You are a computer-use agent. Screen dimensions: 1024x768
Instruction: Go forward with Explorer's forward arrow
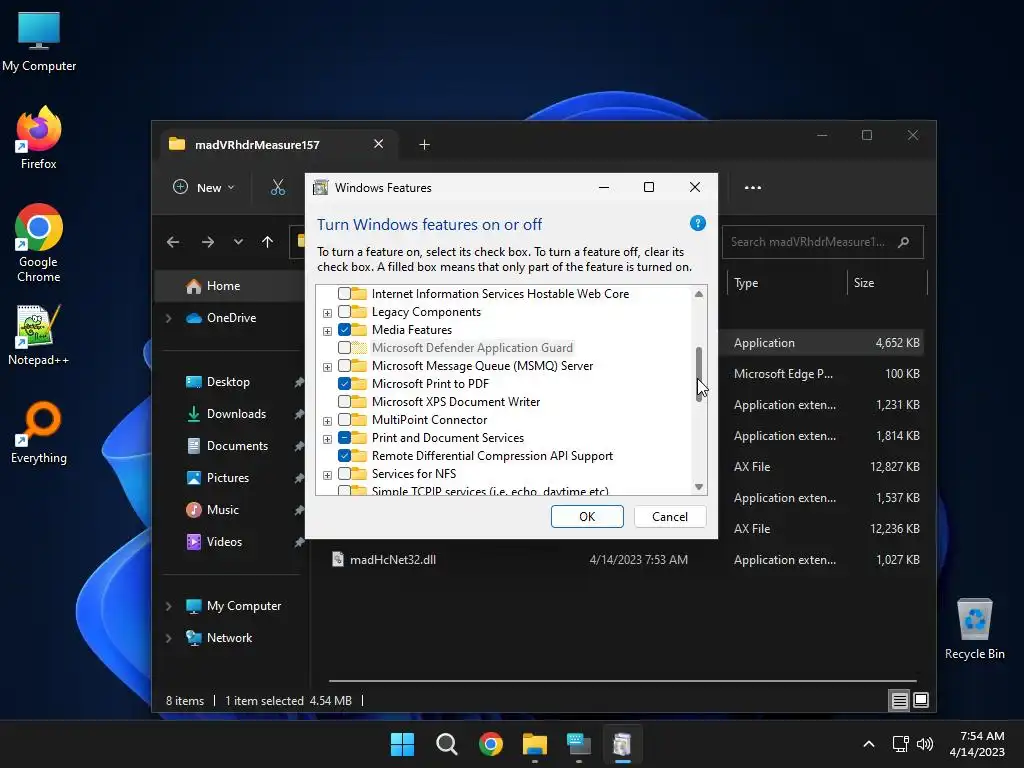[x=208, y=242]
